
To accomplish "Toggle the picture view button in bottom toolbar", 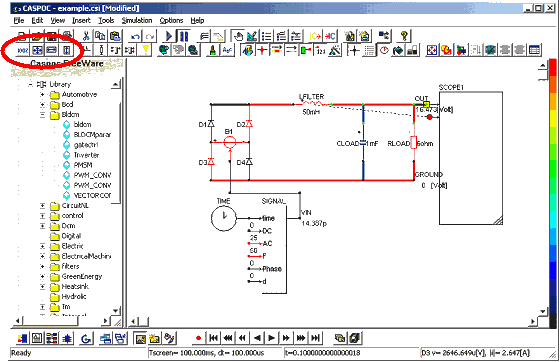I will coord(140,338).
